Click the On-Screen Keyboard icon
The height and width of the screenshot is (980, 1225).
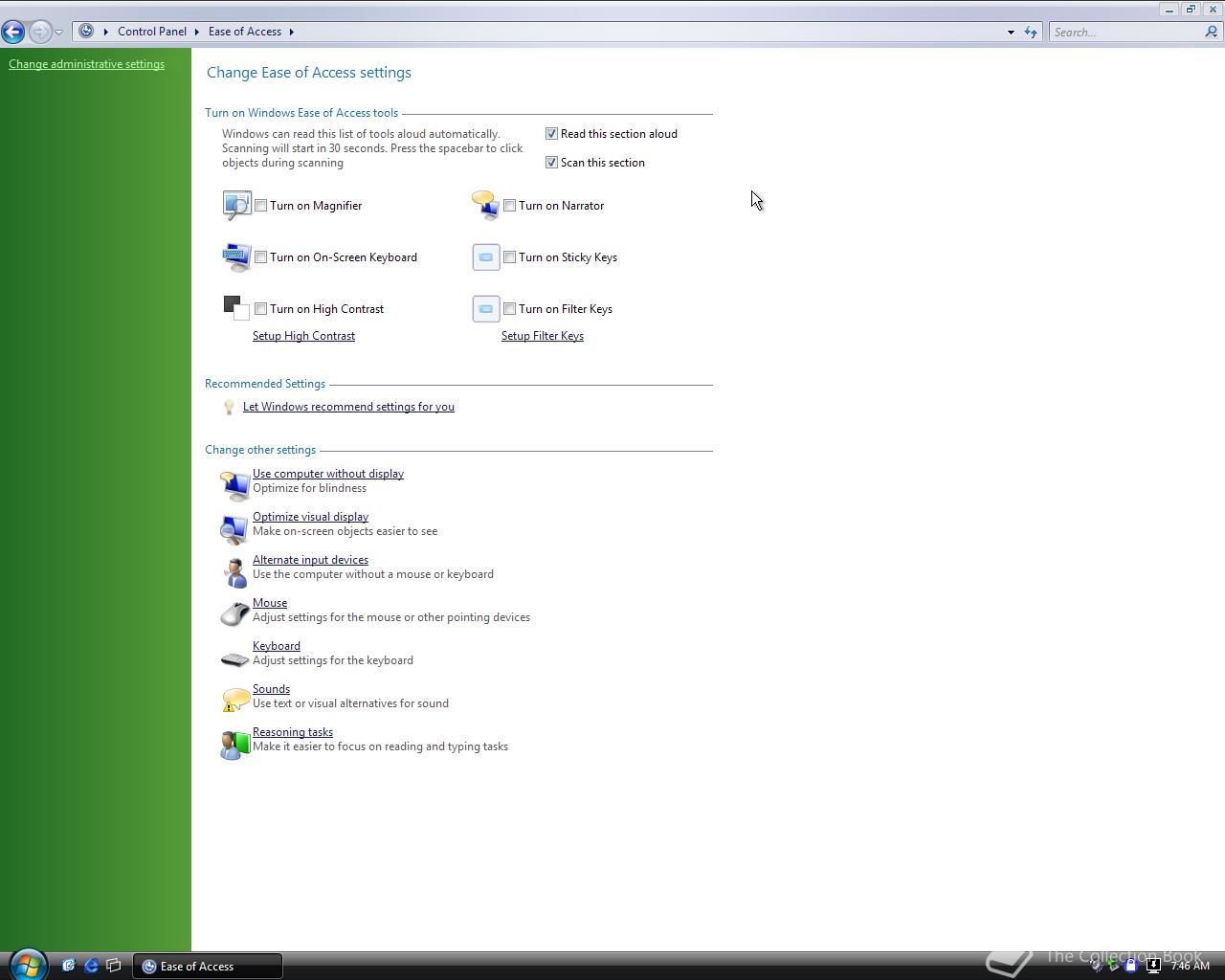click(x=236, y=256)
